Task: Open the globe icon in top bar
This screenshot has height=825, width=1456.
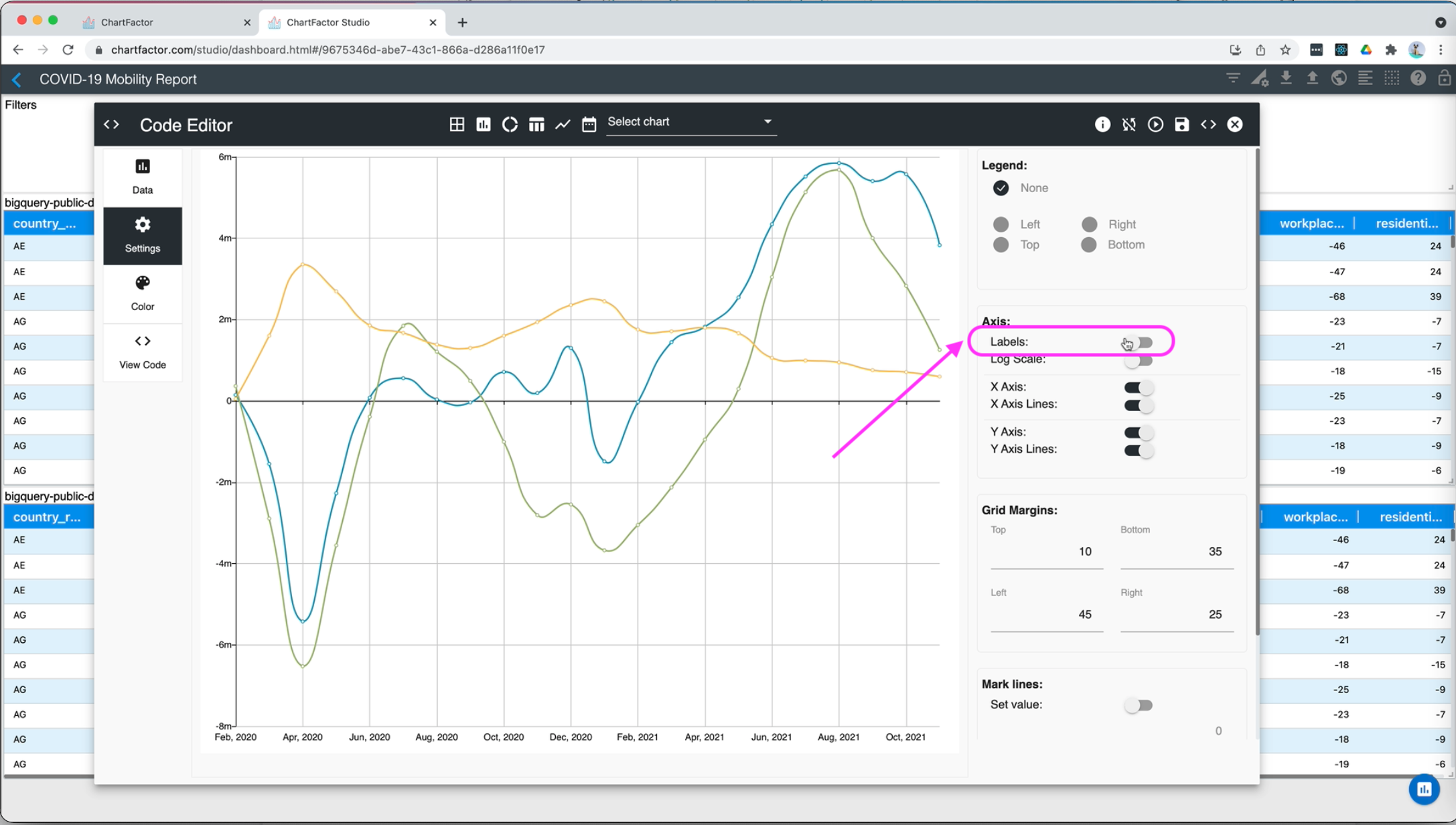Action: pyautogui.click(x=1338, y=79)
